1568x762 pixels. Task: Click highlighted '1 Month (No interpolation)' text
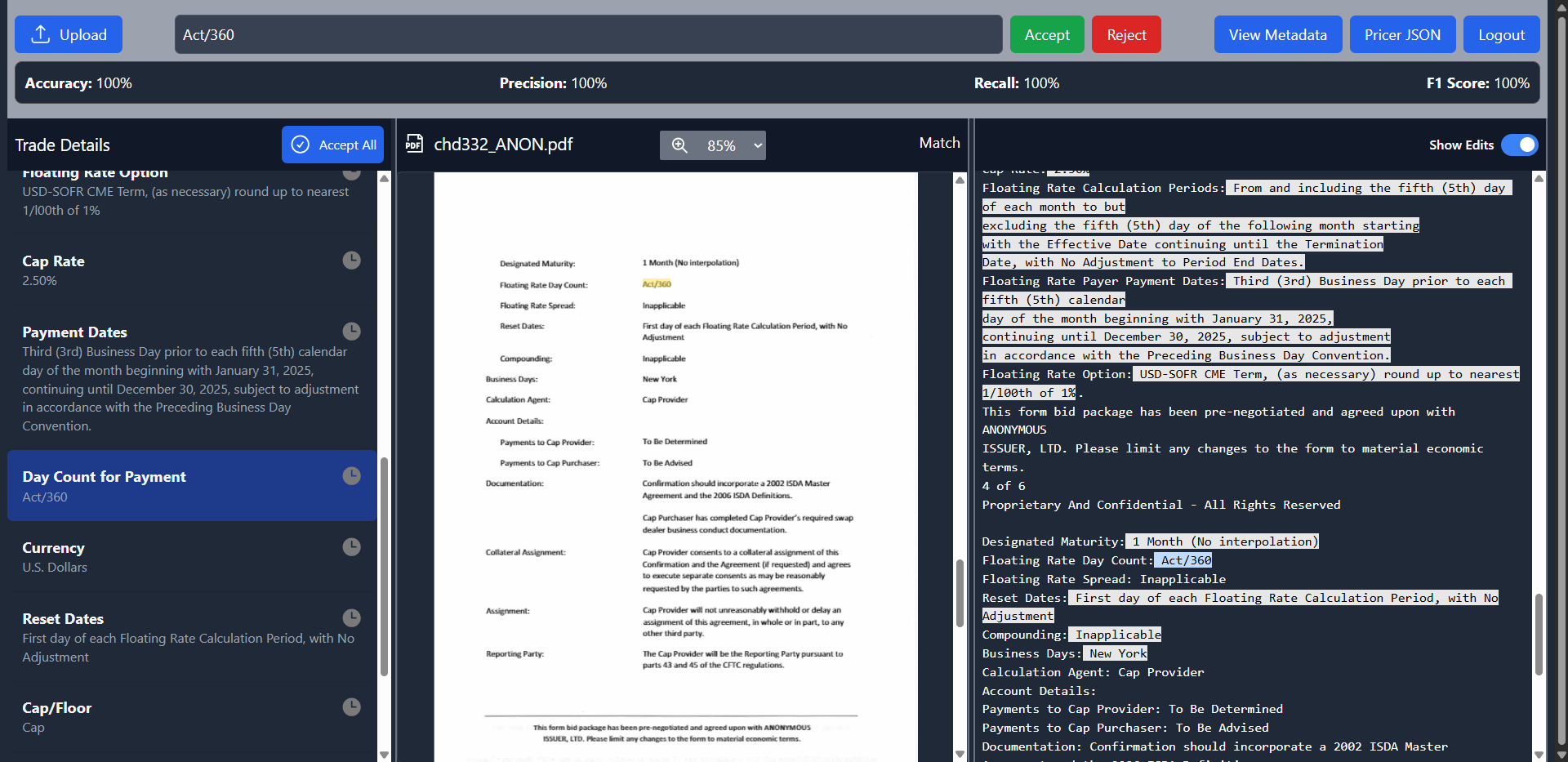(x=1223, y=541)
